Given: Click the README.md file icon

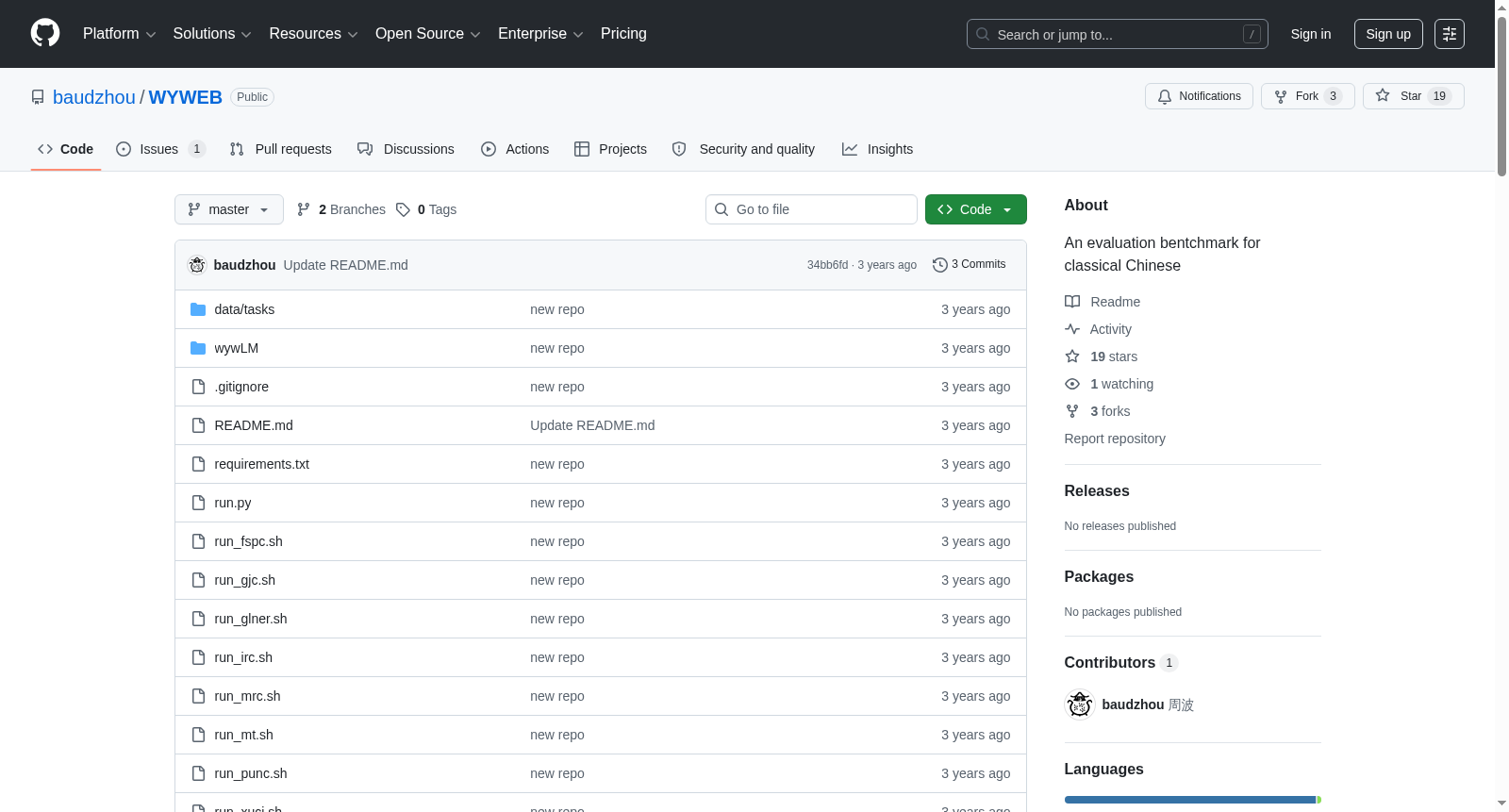Looking at the screenshot, I should click(x=198, y=425).
